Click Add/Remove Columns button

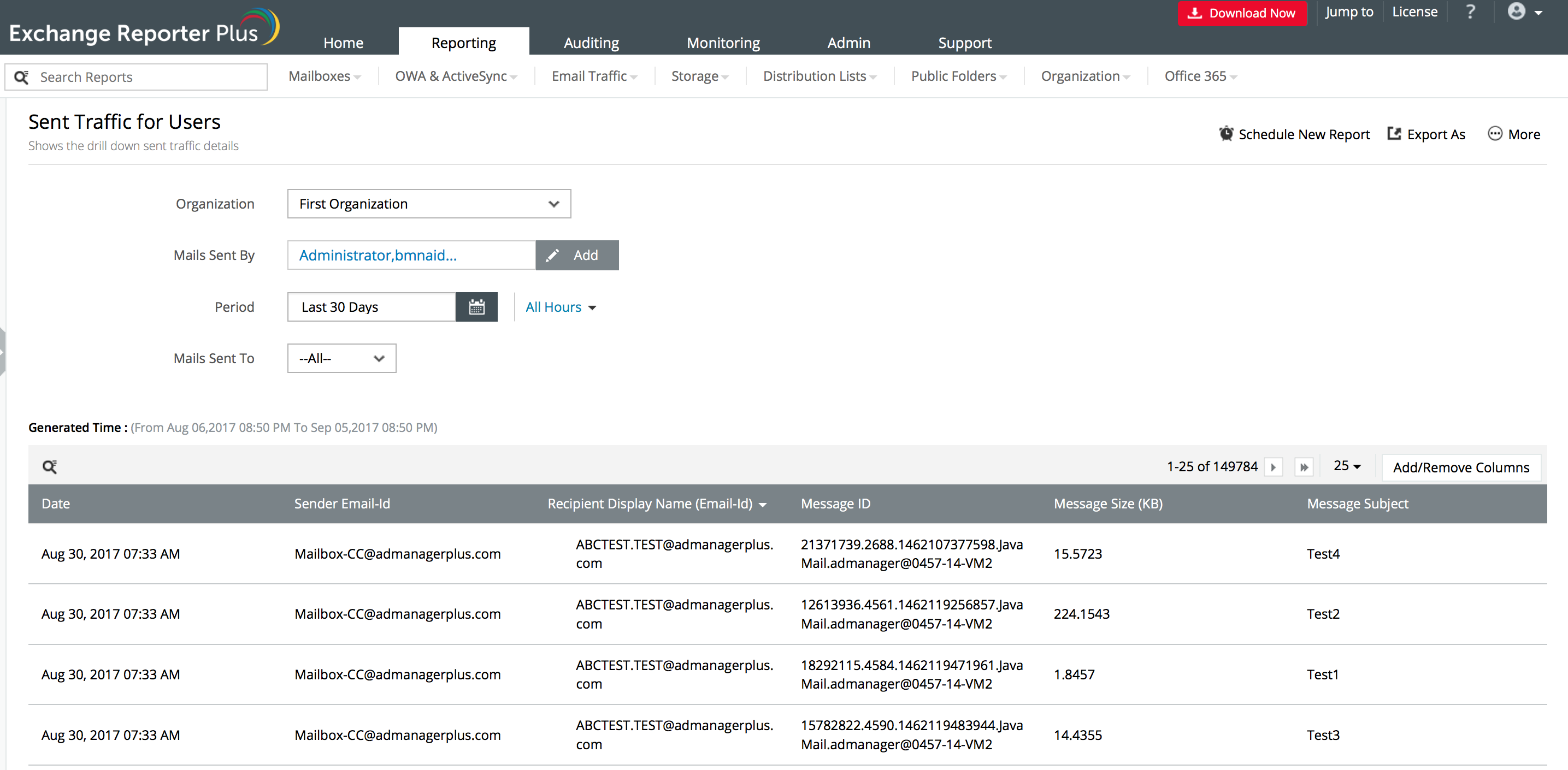(x=1461, y=467)
